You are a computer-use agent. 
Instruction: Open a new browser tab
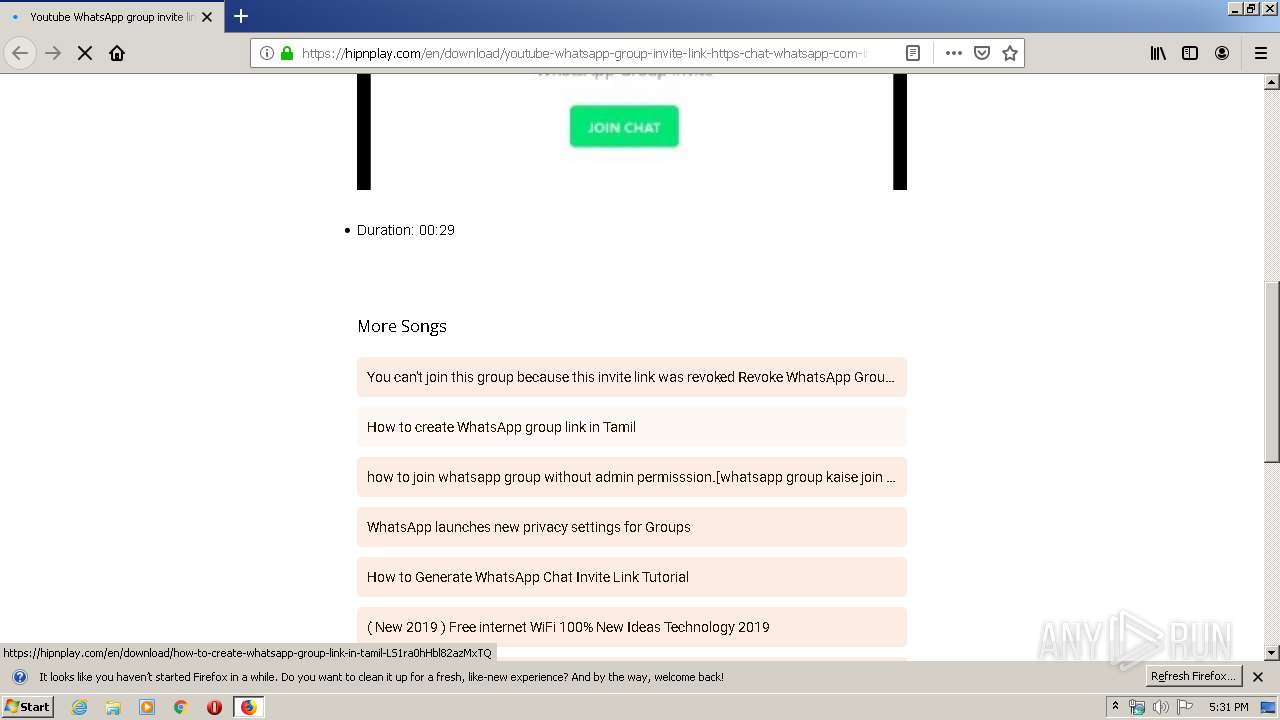point(241,16)
